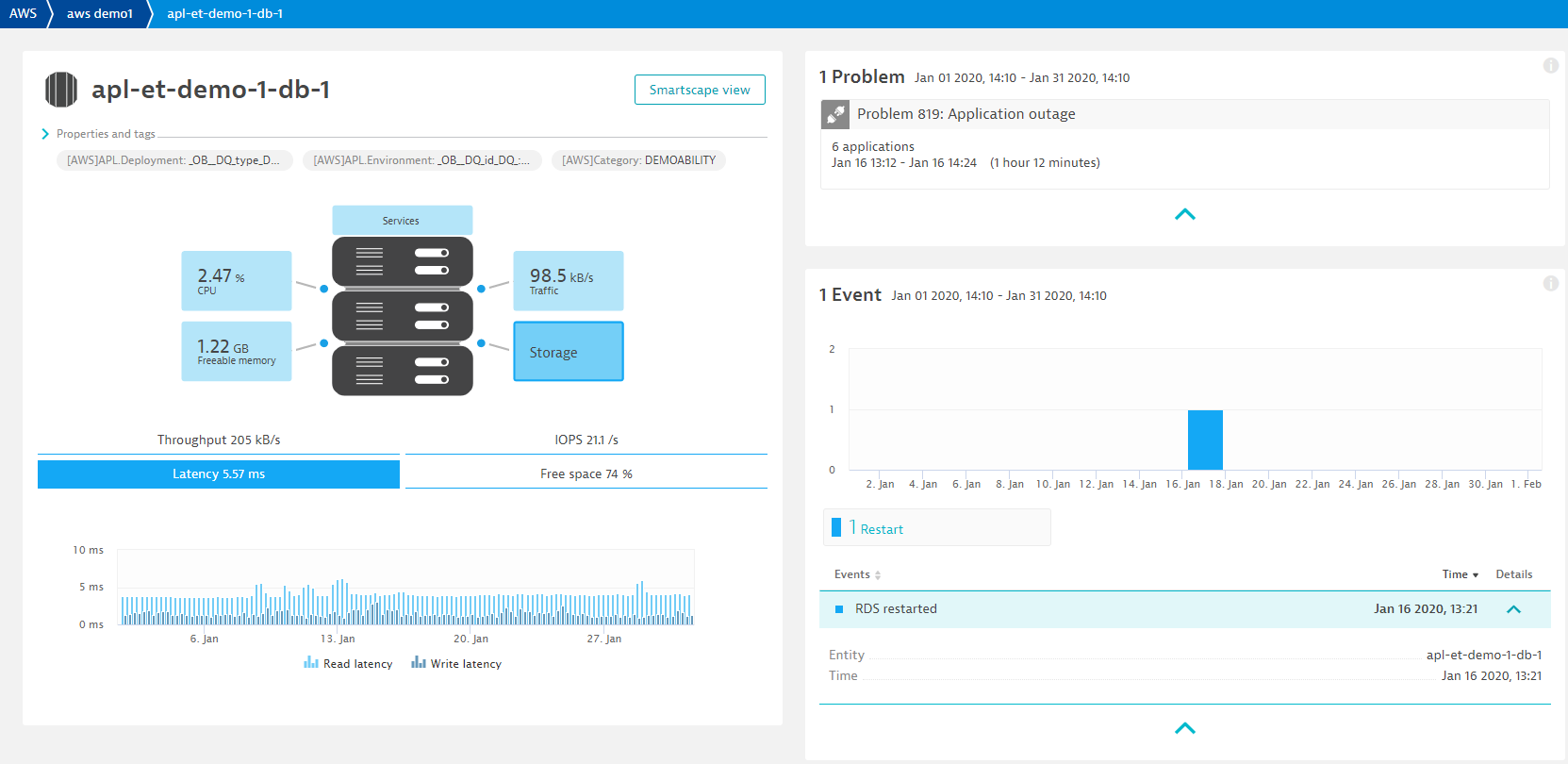Click the Details column header
This screenshot has width=1568, height=764.
[1514, 574]
